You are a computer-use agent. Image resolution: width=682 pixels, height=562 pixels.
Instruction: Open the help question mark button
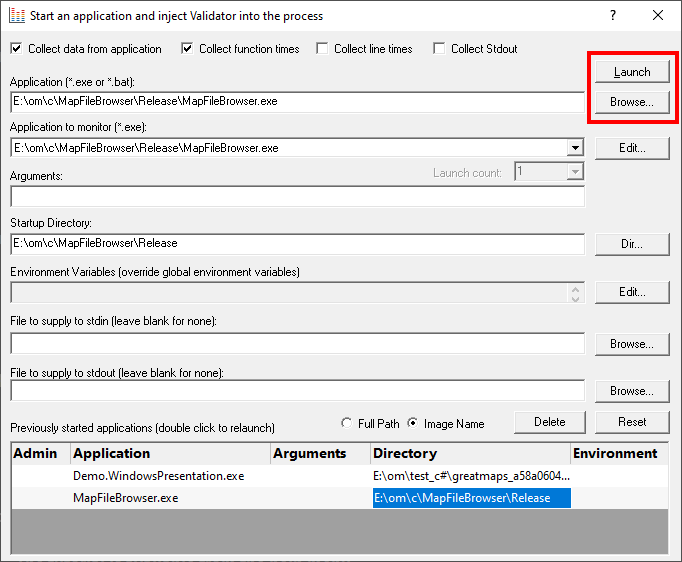[613, 15]
